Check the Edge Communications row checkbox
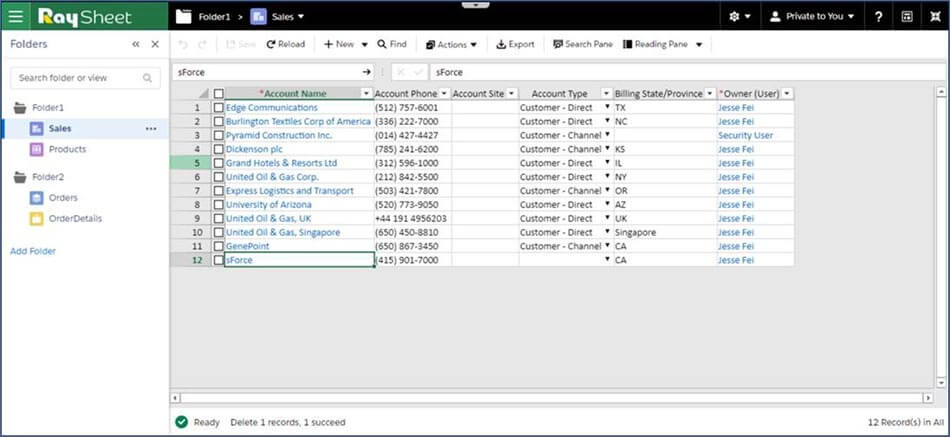The width and height of the screenshot is (950, 437). point(219,107)
